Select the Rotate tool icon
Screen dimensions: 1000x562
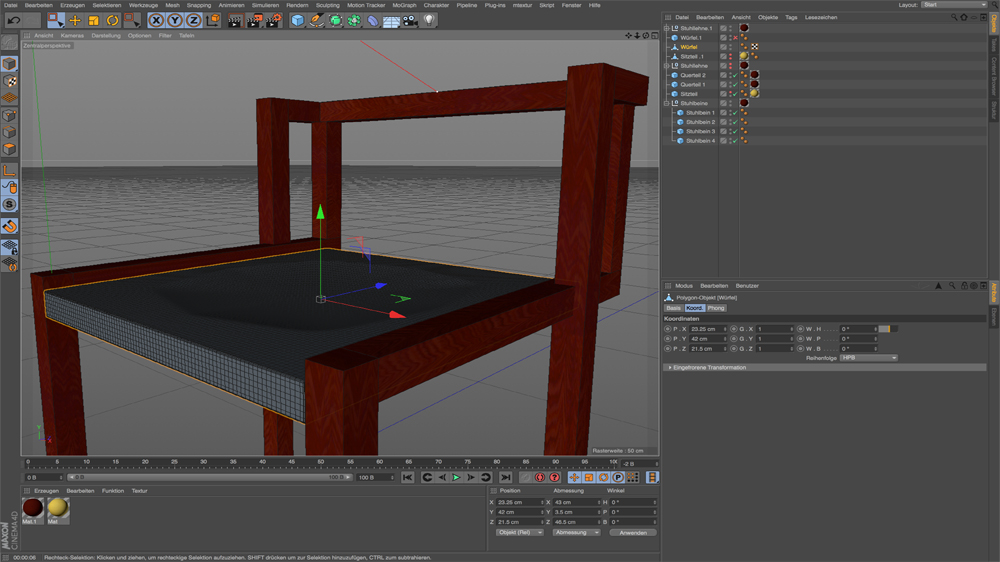113,20
